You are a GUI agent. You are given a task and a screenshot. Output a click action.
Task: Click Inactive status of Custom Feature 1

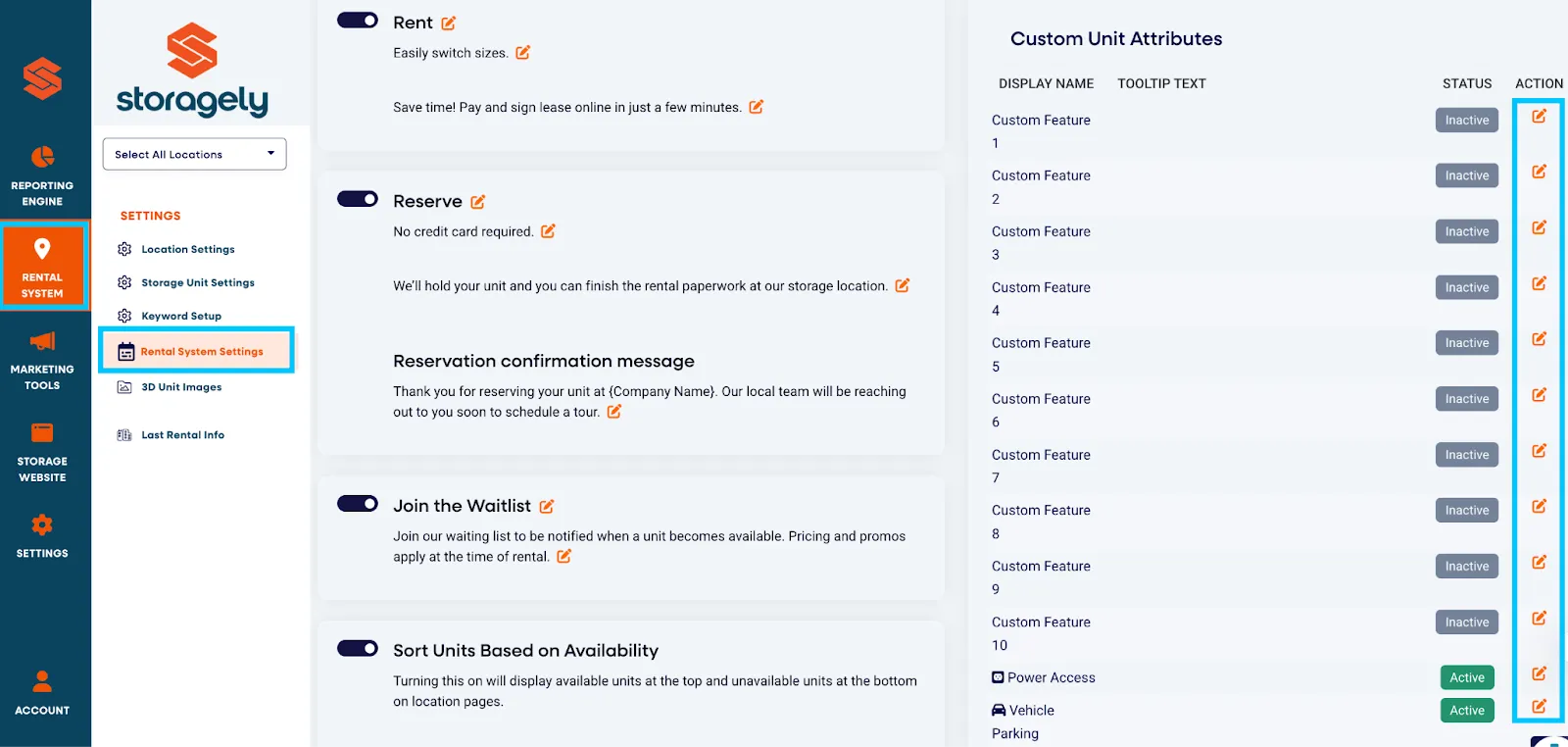click(1467, 121)
